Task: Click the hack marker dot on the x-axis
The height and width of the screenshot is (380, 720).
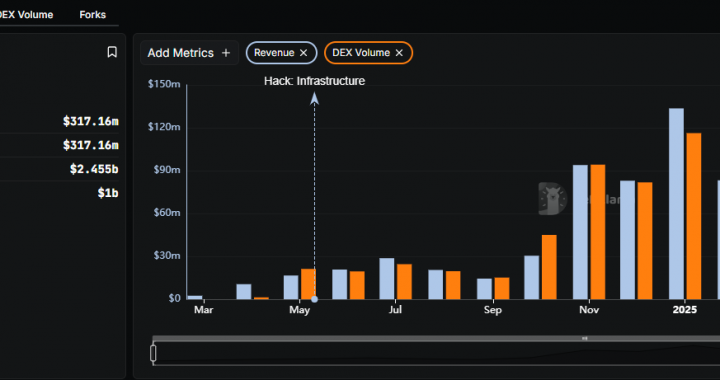Action: coord(315,299)
